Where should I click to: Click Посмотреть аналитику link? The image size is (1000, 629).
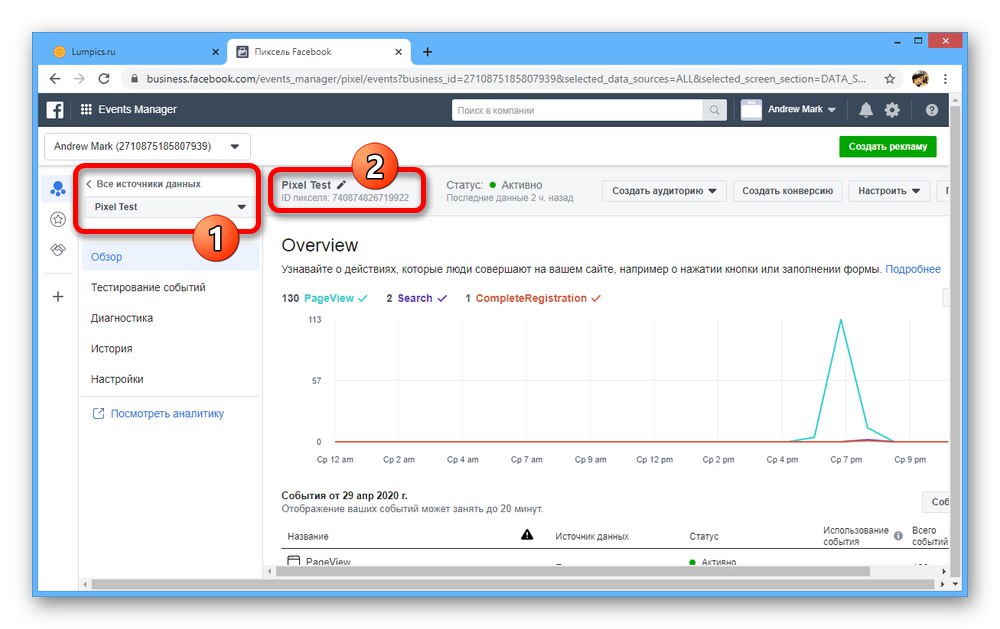(x=158, y=413)
